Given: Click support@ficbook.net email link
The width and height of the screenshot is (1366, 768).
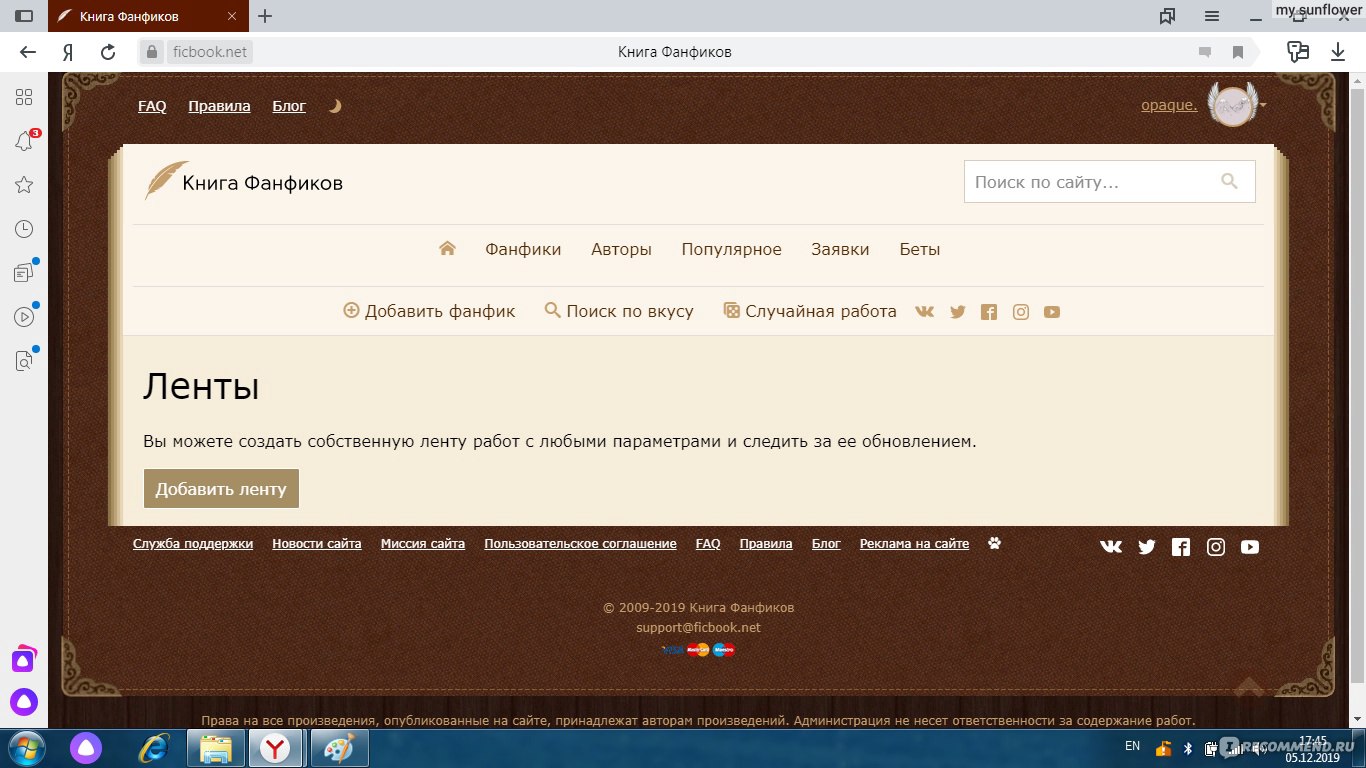Looking at the screenshot, I should [x=698, y=627].
